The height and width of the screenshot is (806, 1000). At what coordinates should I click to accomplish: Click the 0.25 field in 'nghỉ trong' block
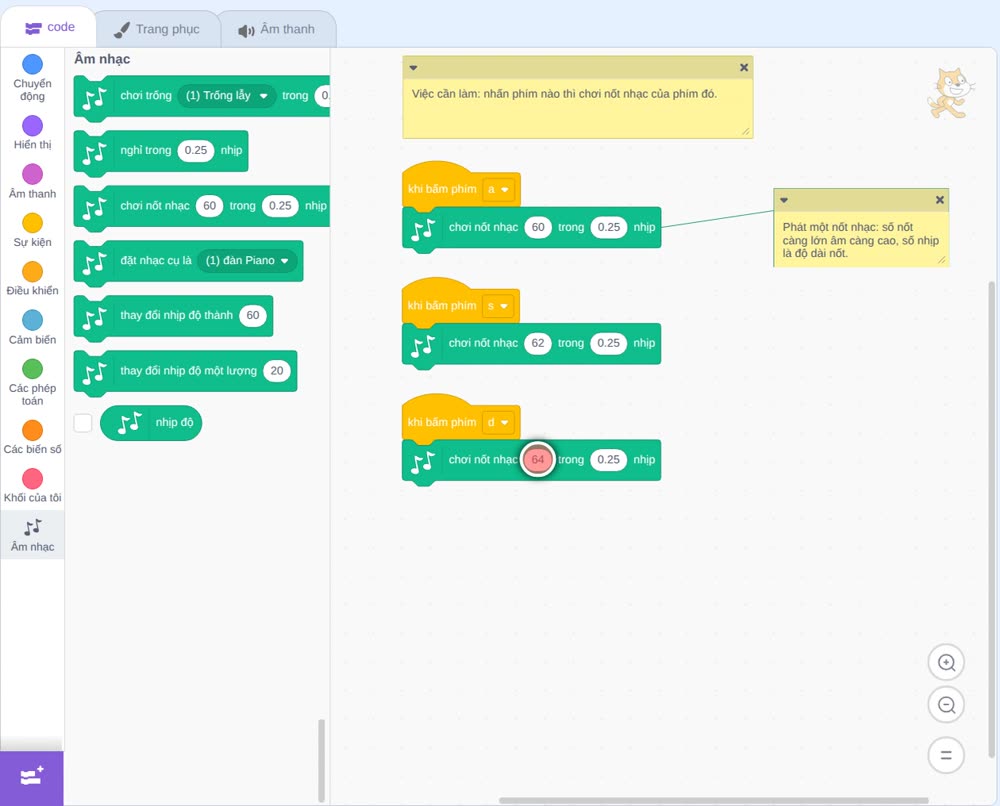pyautogui.click(x=196, y=150)
